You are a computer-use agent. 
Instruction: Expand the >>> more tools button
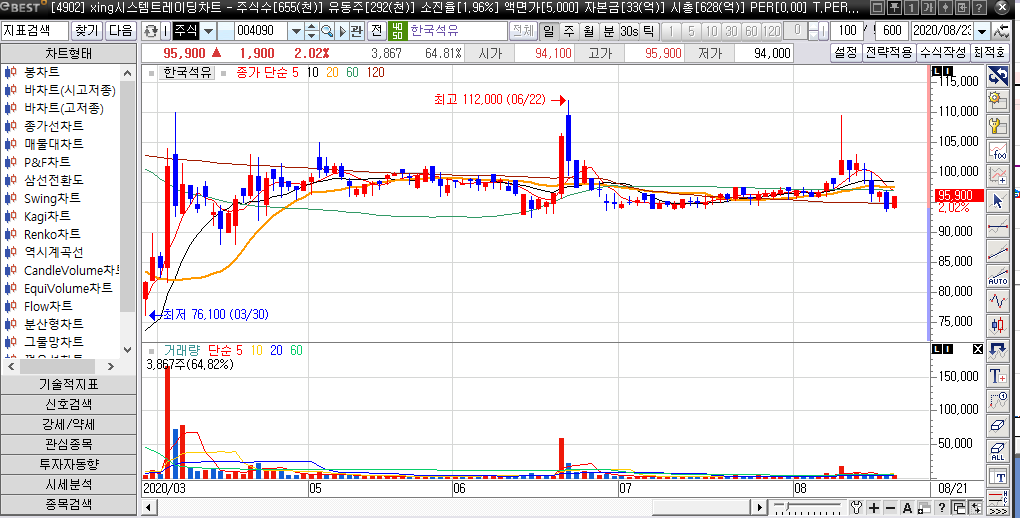[x=997, y=511]
